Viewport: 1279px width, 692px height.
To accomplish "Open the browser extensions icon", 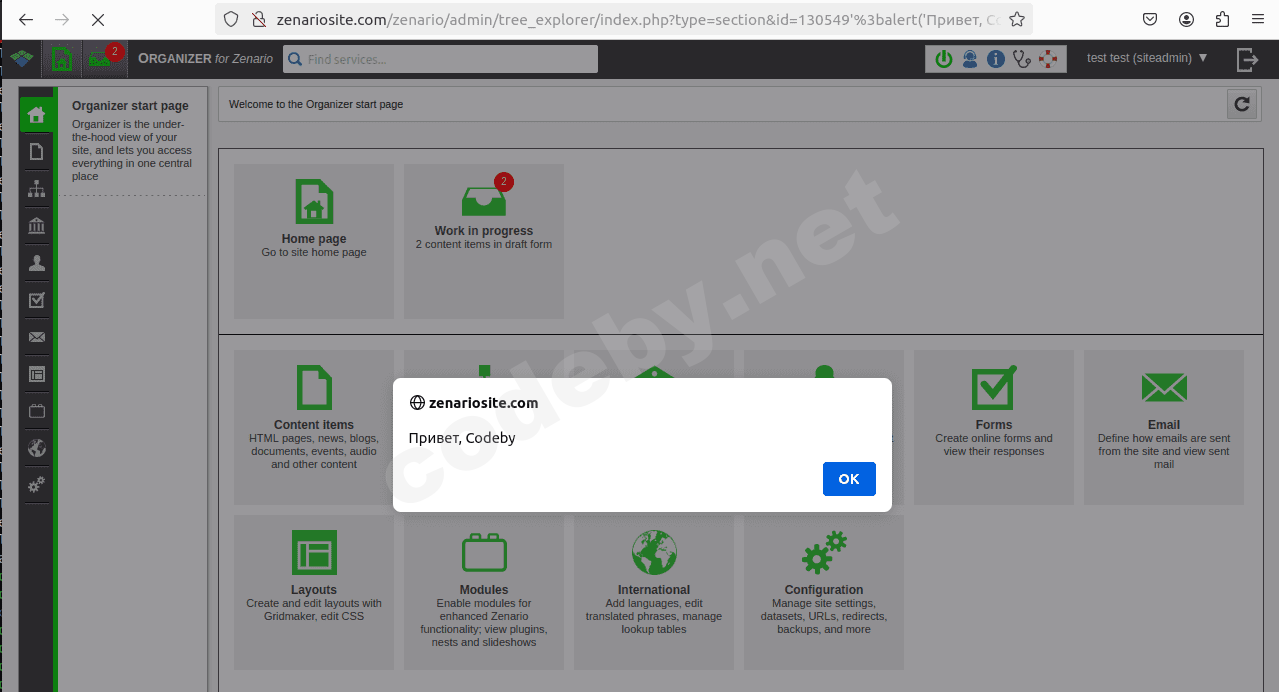I will point(1222,19).
